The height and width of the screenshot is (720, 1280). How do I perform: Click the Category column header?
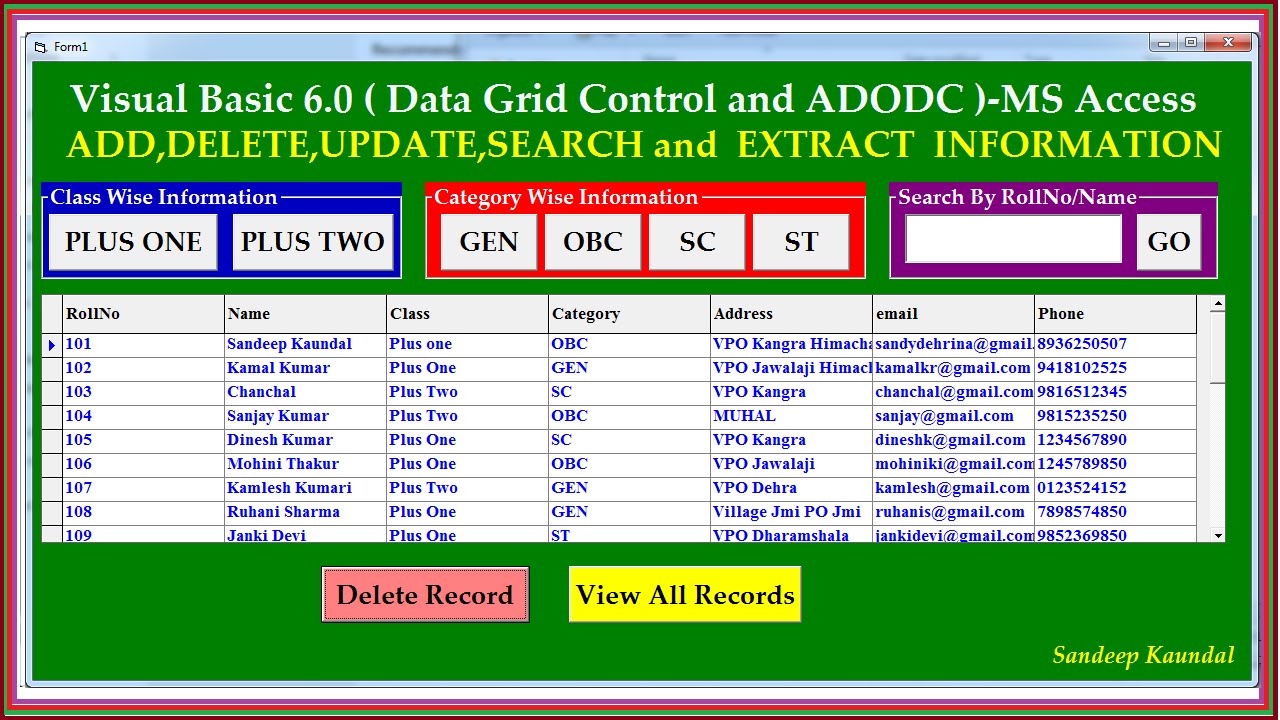click(629, 314)
